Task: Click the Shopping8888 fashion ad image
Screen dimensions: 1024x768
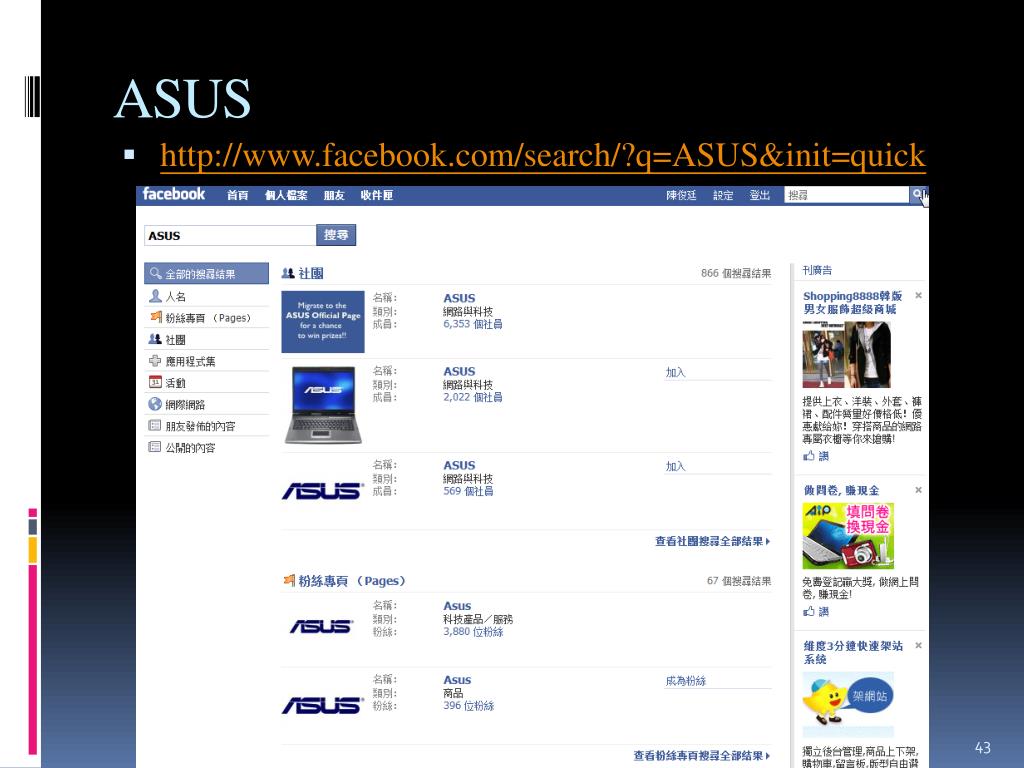Action: (x=846, y=355)
